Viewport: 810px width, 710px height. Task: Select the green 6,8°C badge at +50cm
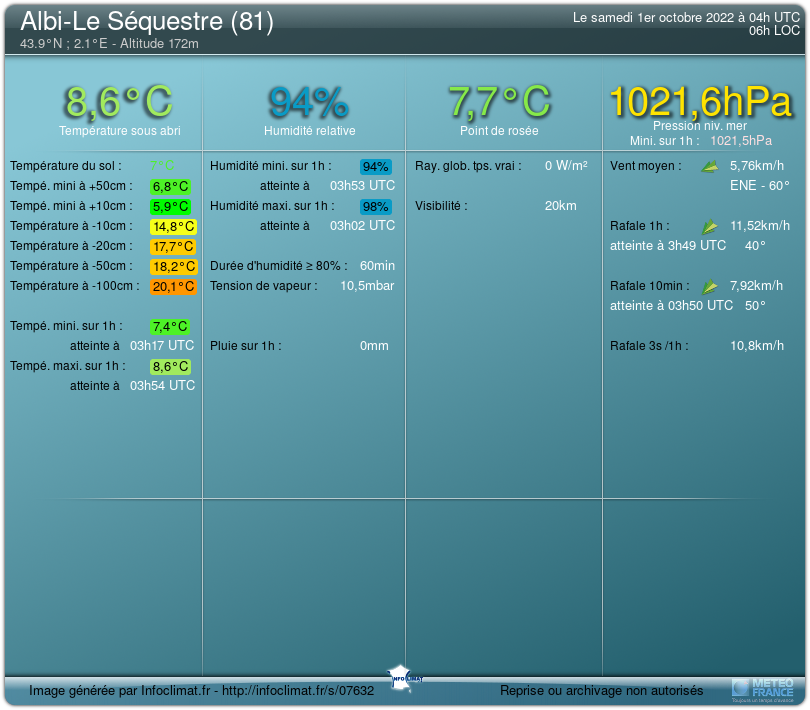click(170, 186)
